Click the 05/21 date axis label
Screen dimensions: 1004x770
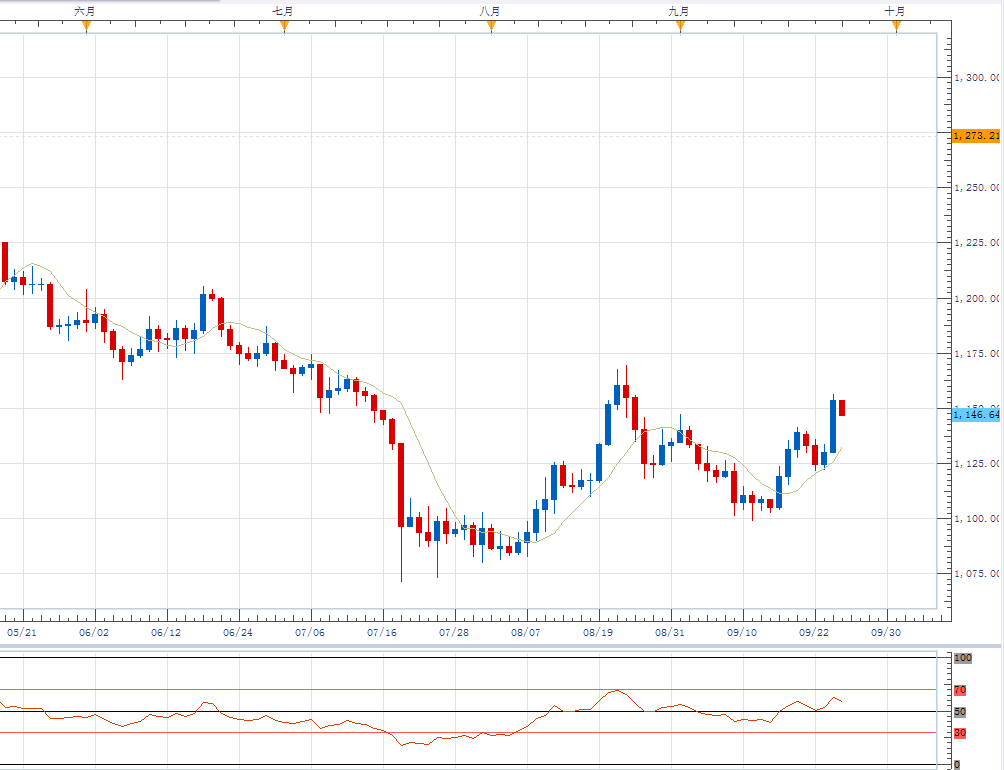coord(22,632)
